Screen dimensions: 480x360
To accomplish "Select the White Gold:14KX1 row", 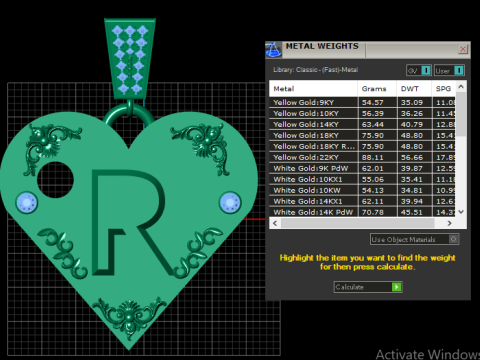I will pos(362,201).
